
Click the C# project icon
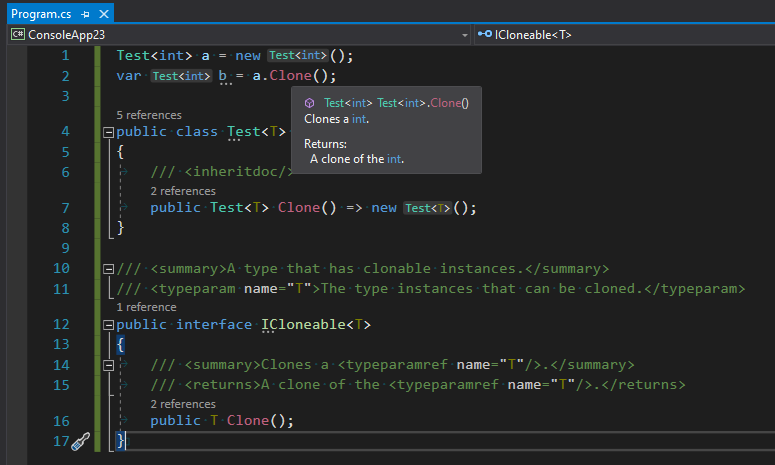[x=18, y=34]
